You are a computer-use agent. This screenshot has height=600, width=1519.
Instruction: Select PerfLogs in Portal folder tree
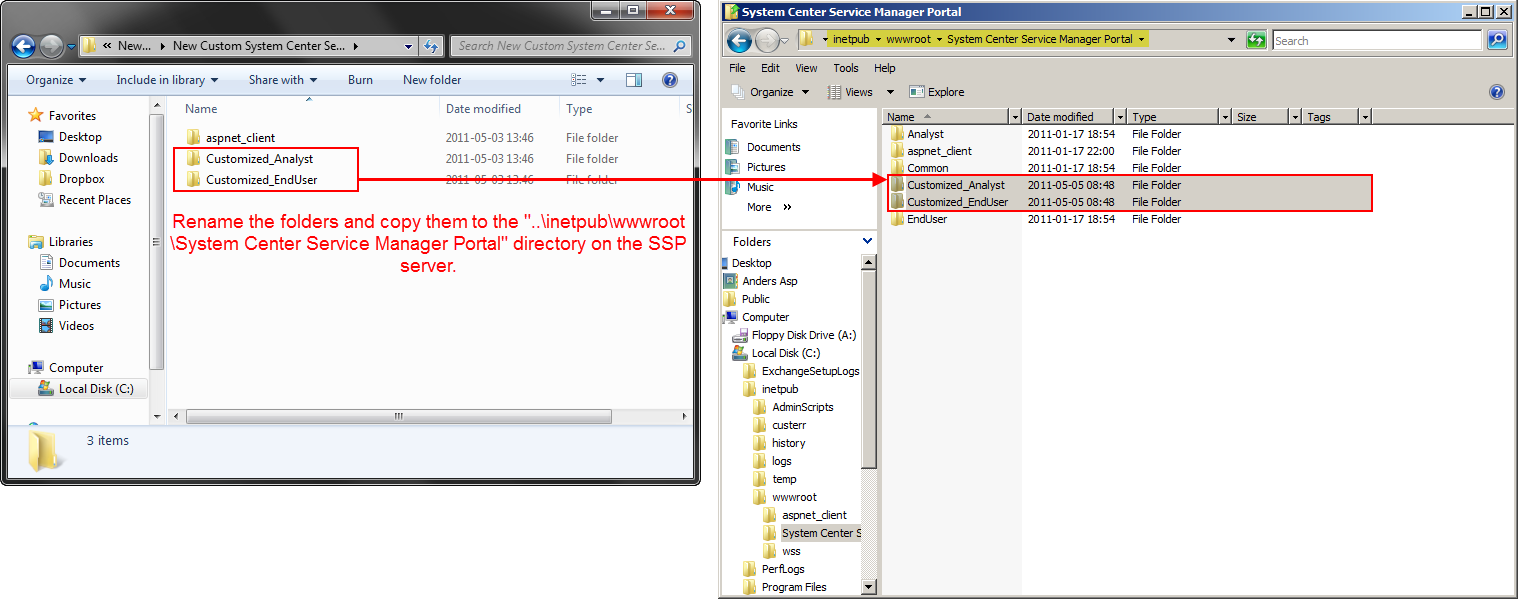click(773, 569)
